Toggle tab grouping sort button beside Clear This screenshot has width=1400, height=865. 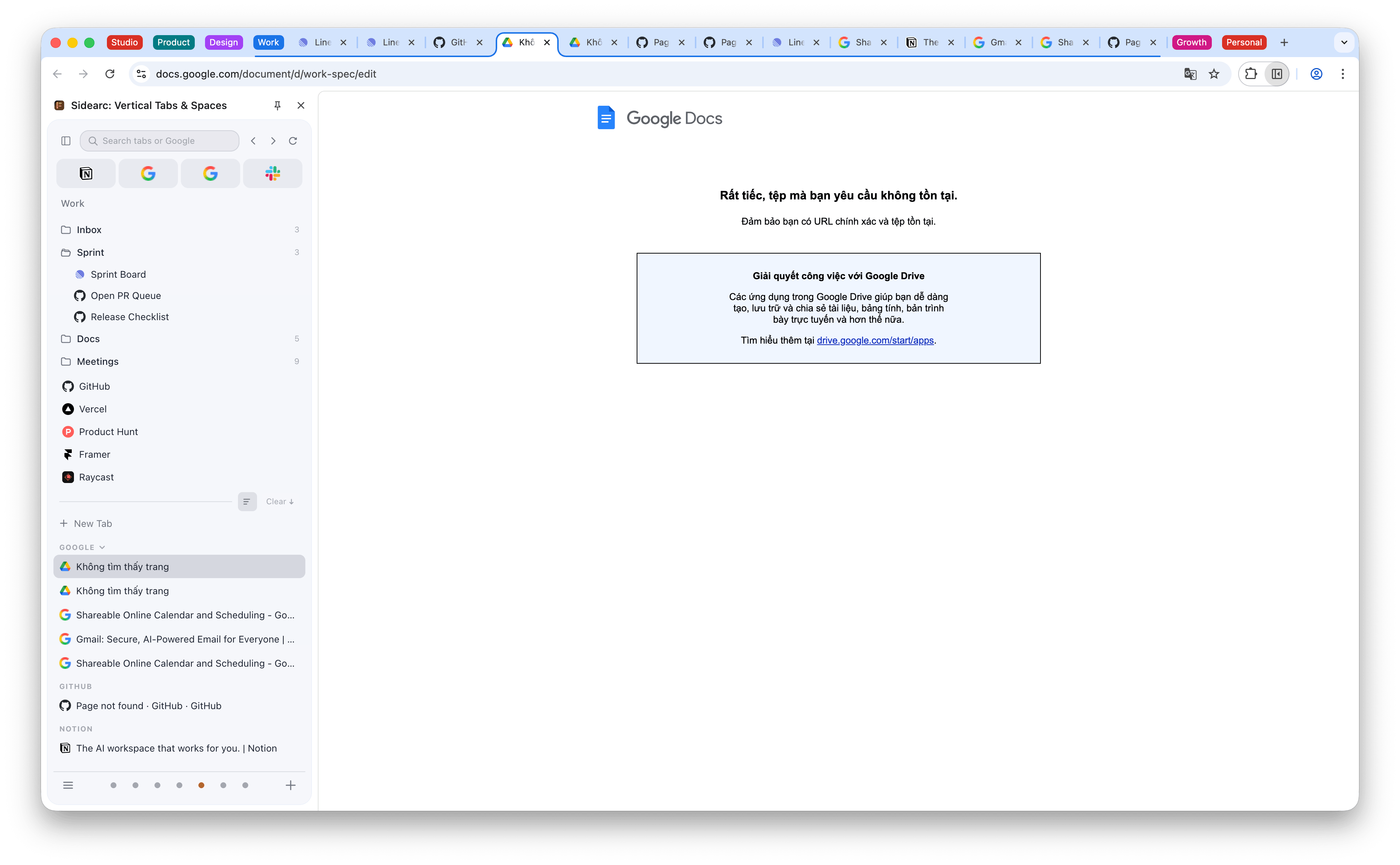(247, 501)
